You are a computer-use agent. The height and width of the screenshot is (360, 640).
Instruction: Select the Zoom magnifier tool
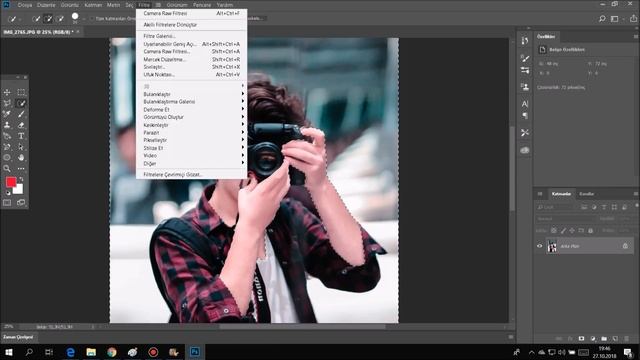click(7, 168)
